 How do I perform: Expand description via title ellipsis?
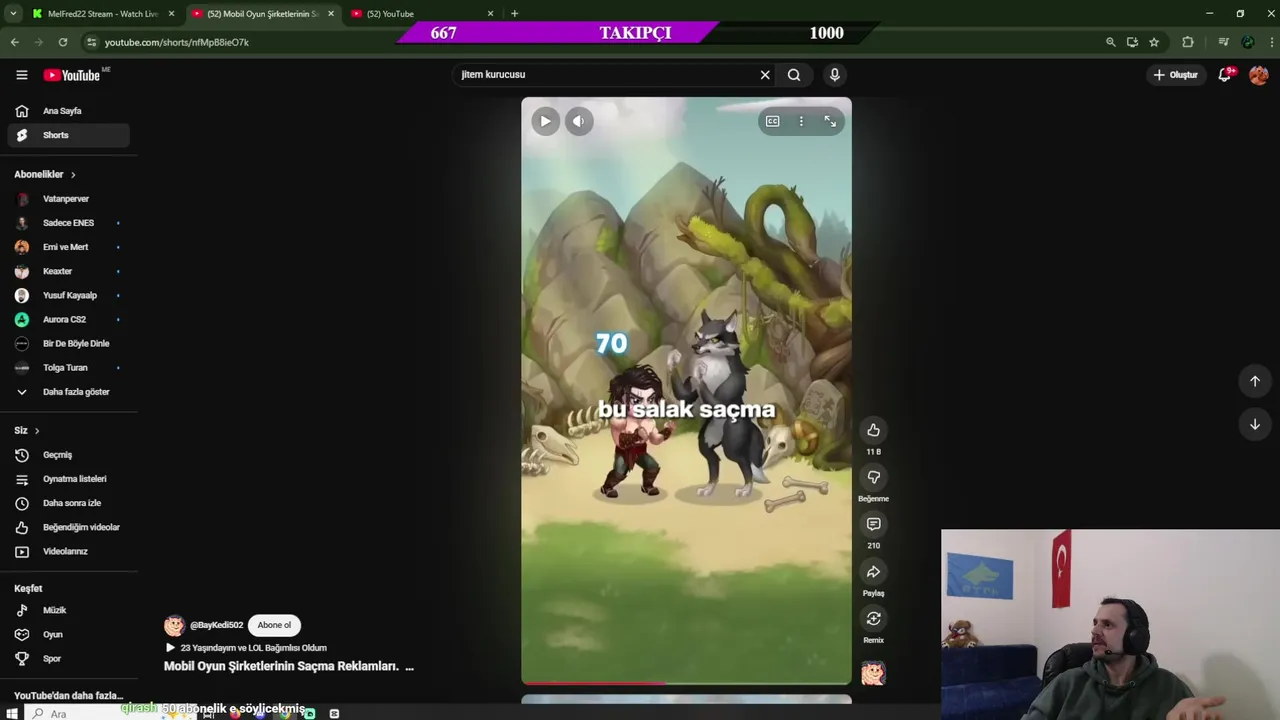pos(409,666)
